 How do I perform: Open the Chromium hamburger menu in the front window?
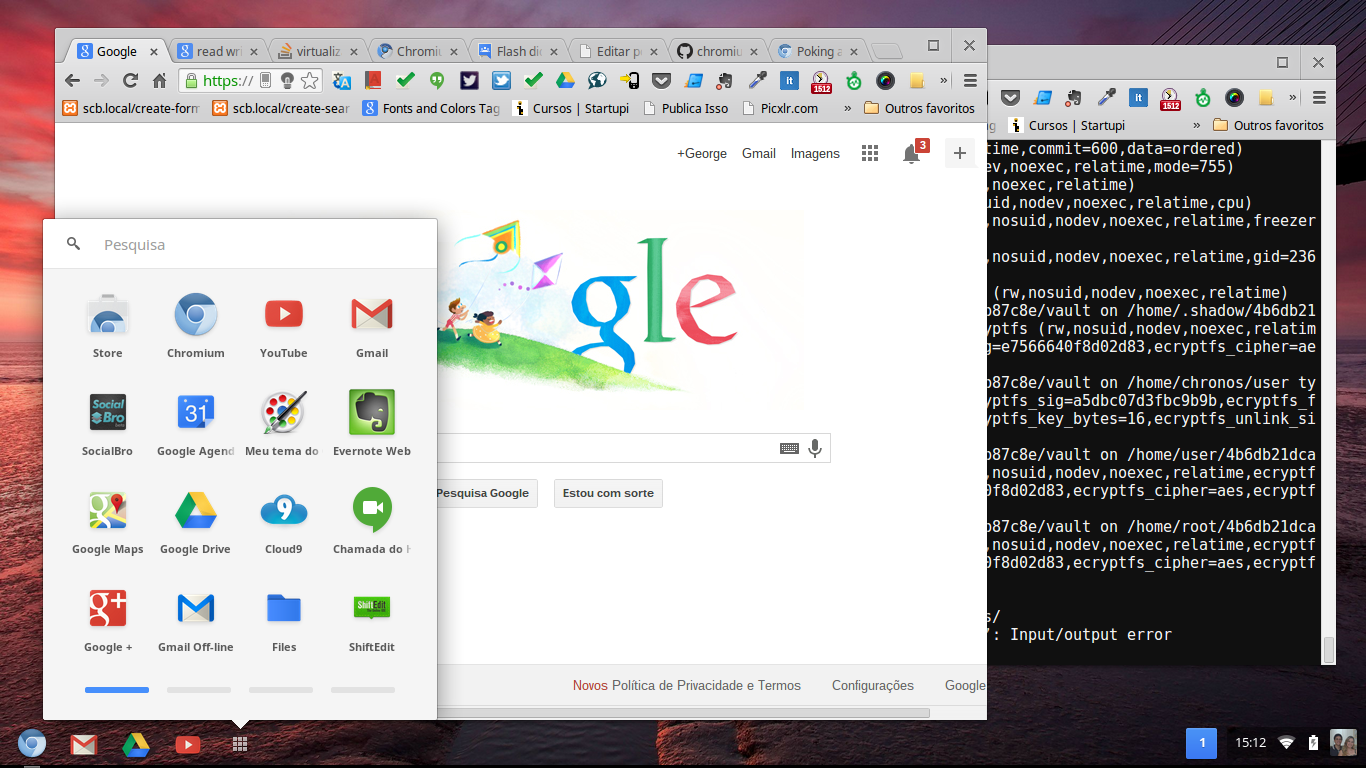970,81
